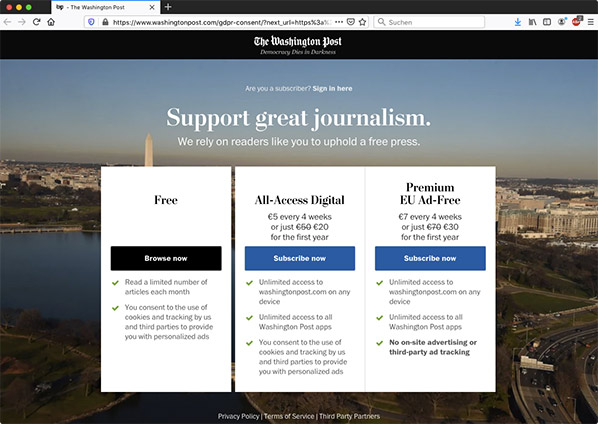Open the Adblock Plus extension icon
Image resolution: width=598 pixels, height=424 pixels.
pyautogui.click(x=576, y=22)
